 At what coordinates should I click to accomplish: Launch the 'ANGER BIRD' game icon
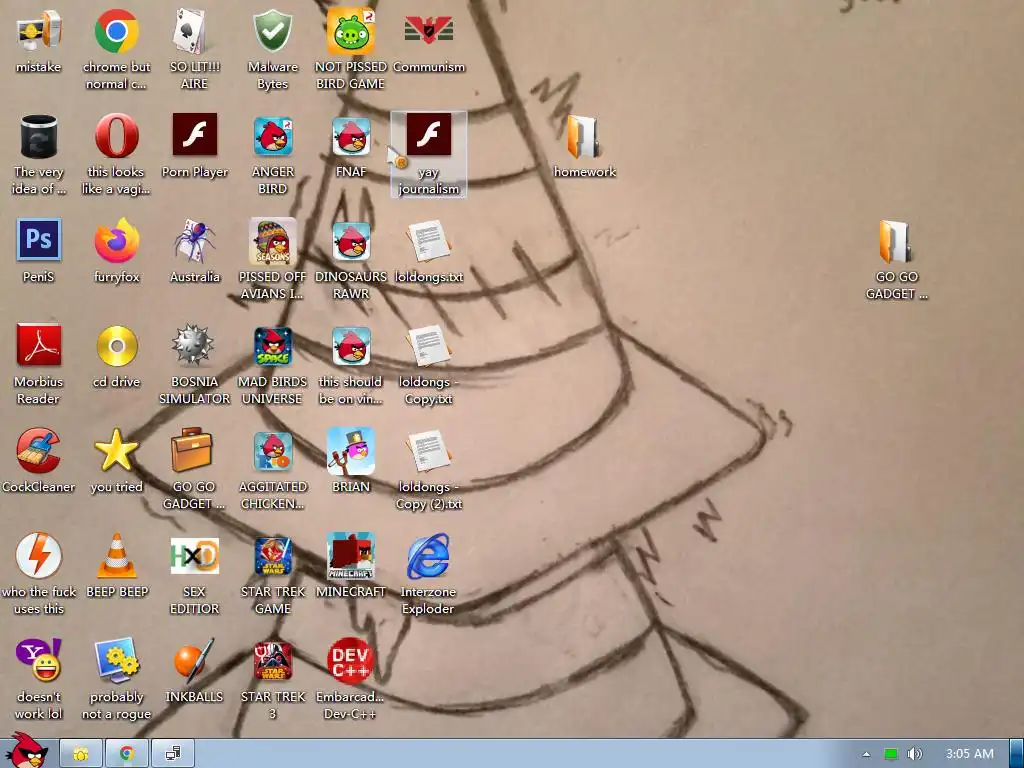[272, 136]
